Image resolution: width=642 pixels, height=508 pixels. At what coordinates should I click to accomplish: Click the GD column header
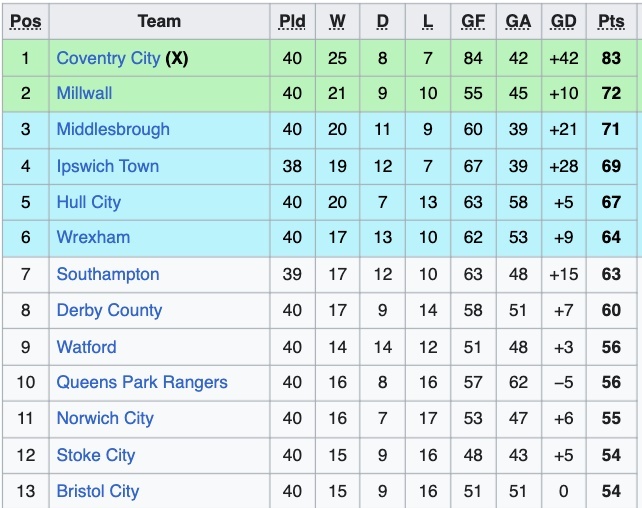pyautogui.click(x=564, y=21)
